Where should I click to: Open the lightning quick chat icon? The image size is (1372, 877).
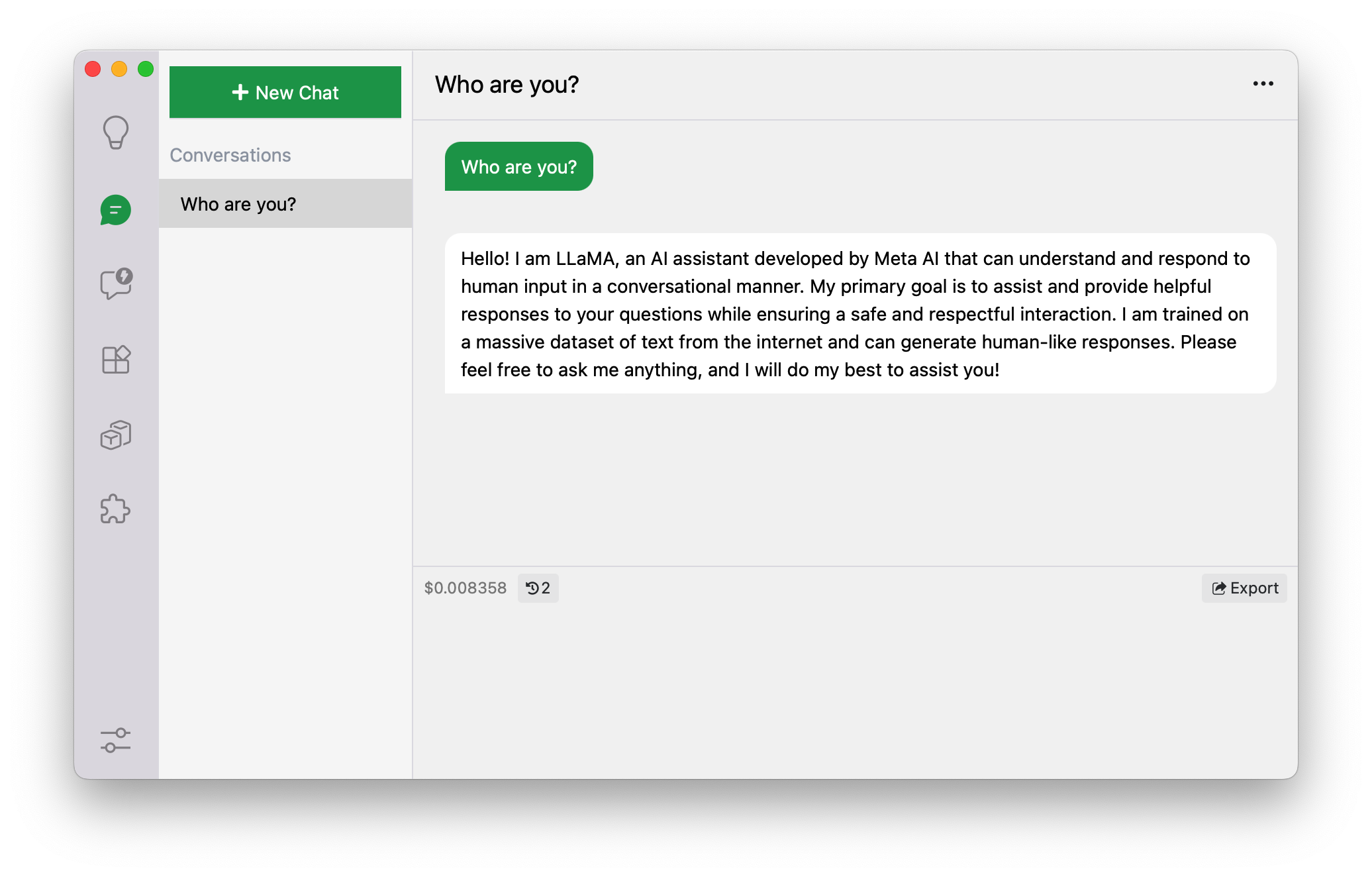116,284
